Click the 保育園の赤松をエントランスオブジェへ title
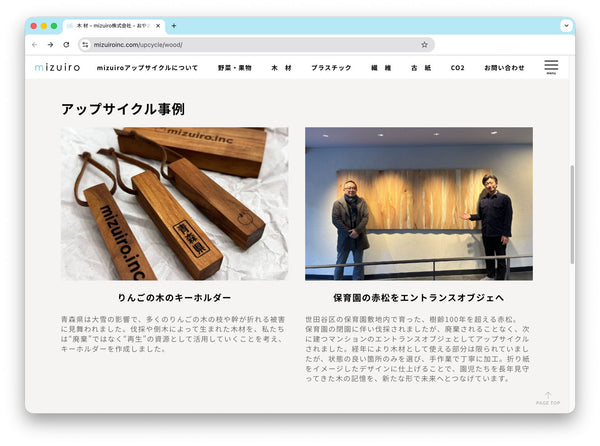The width and height of the screenshot is (600, 446). (419, 298)
